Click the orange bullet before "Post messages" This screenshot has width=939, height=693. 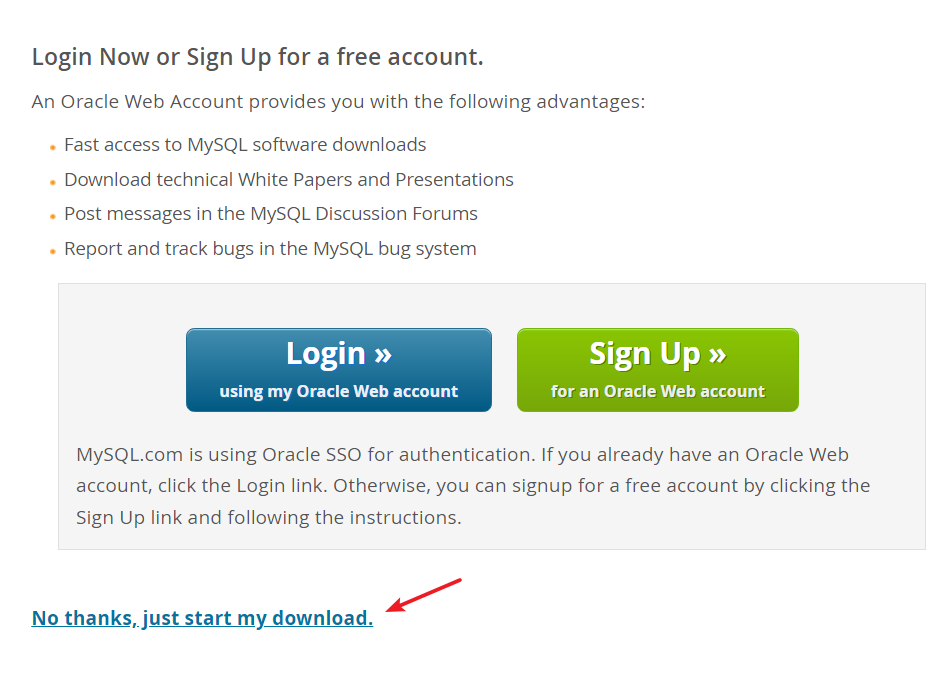[53, 216]
